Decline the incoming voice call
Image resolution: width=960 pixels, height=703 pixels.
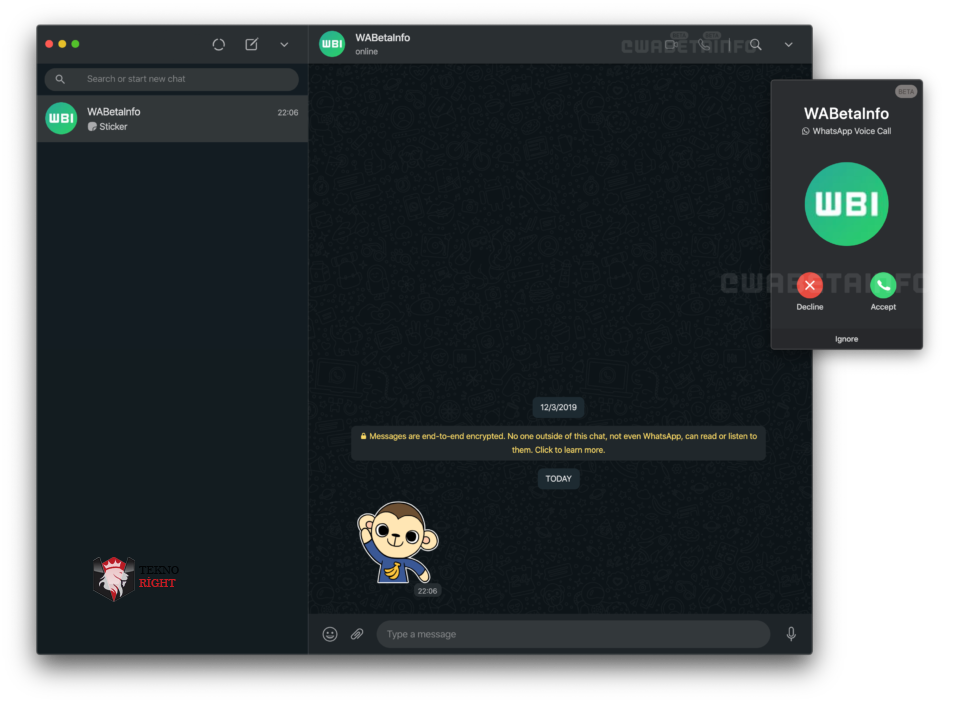809,285
